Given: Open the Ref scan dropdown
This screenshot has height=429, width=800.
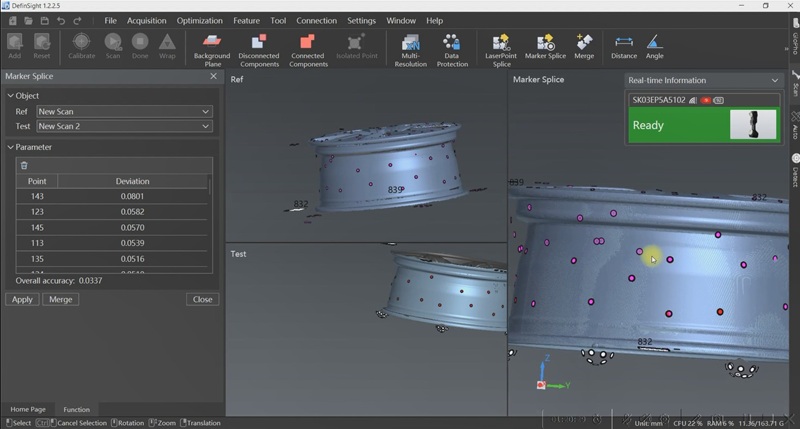Looking at the screenshot, I should tap(124, 112).
